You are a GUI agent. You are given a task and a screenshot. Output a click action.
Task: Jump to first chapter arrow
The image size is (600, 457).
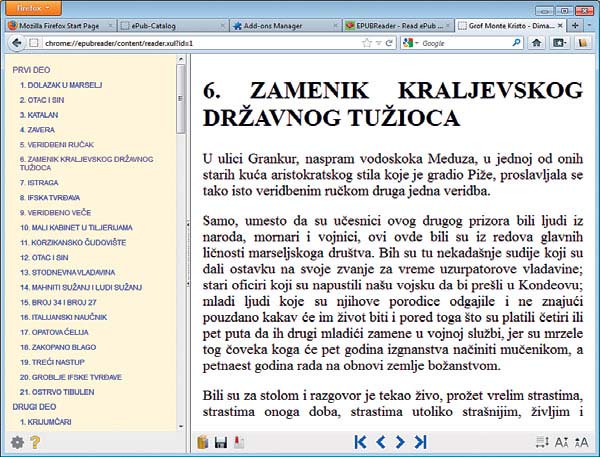pyautogui.click(x=360, y=442)
